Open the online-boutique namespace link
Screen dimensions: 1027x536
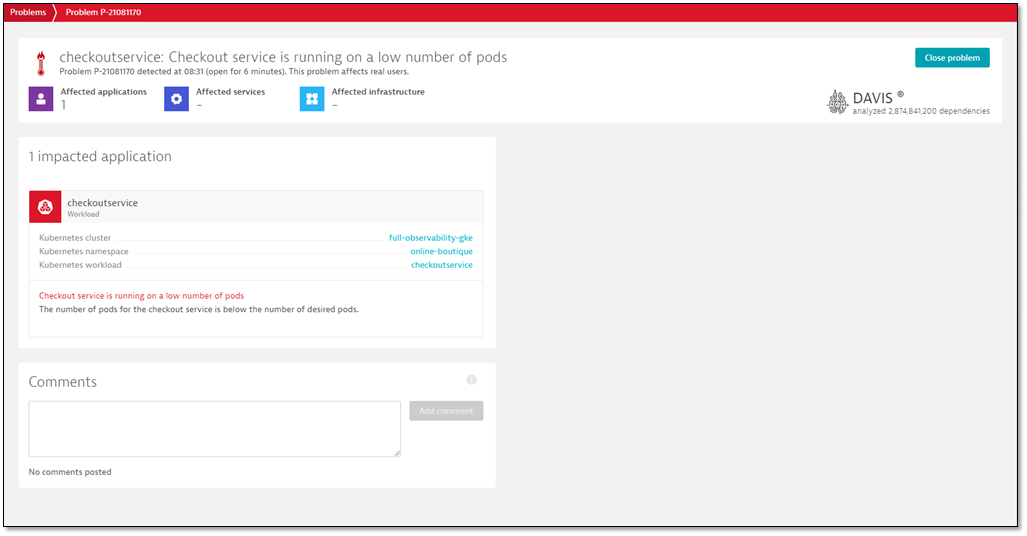tap(441, 252)
